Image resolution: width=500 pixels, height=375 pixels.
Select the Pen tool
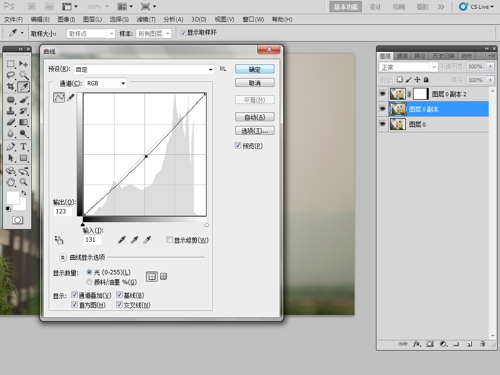click(11, 146)
